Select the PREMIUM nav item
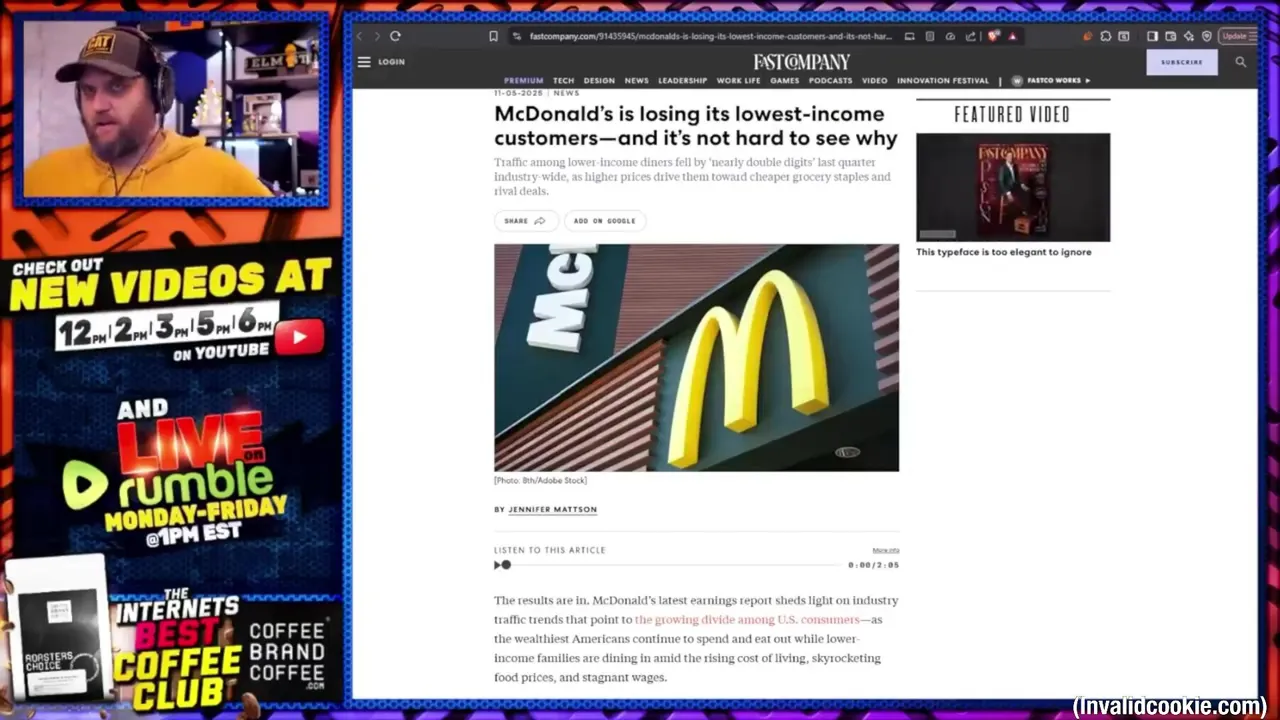 pyautogui.click(x=523, y=81)
